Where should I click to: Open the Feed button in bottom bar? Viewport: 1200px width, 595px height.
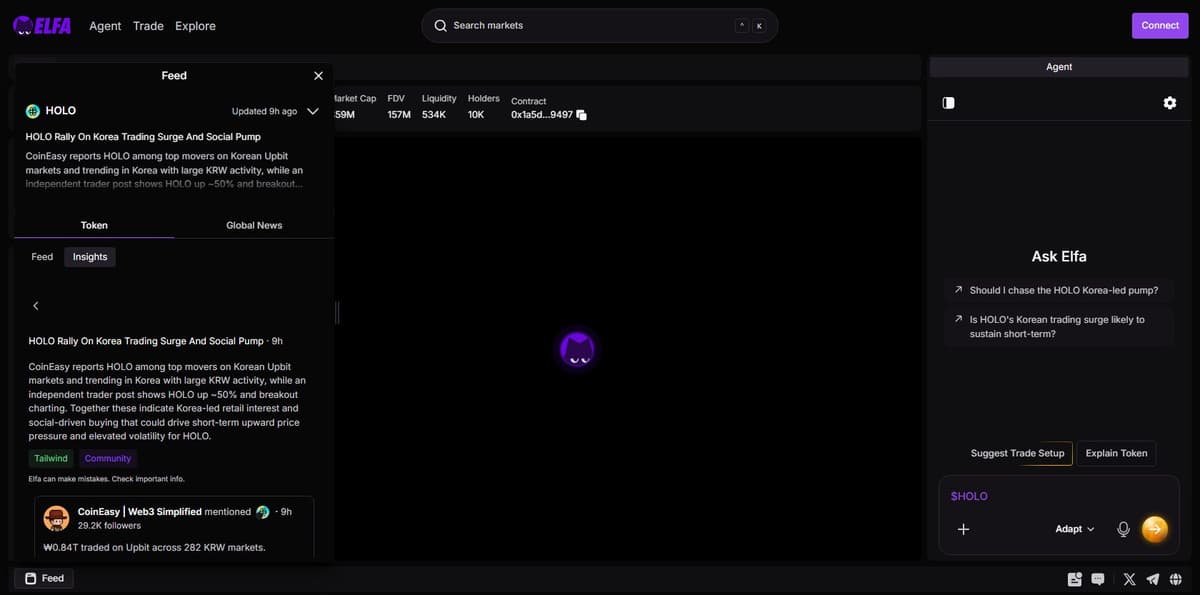click(x=44, y=578)
